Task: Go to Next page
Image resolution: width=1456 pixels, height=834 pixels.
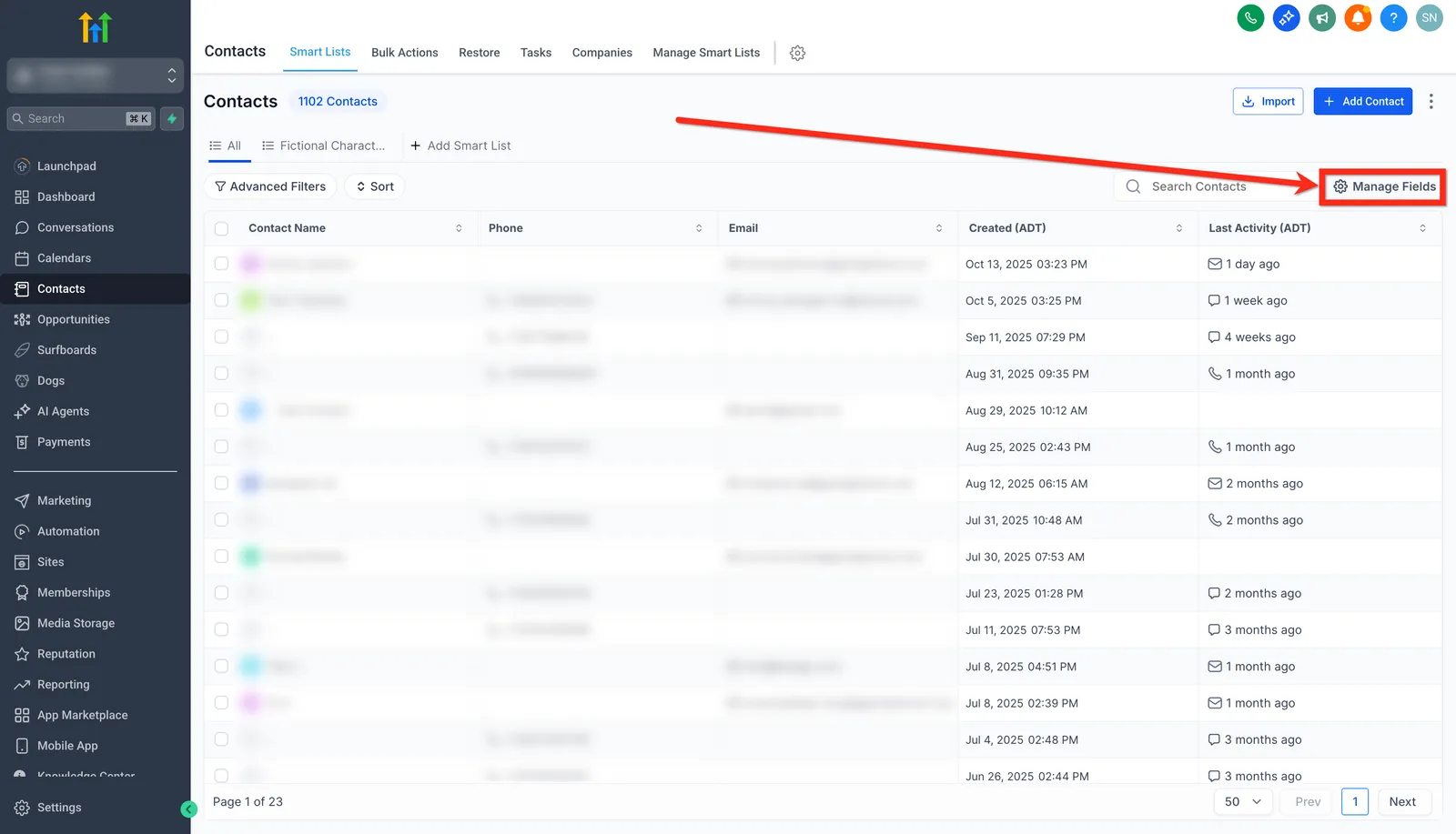Action: 1402,801
